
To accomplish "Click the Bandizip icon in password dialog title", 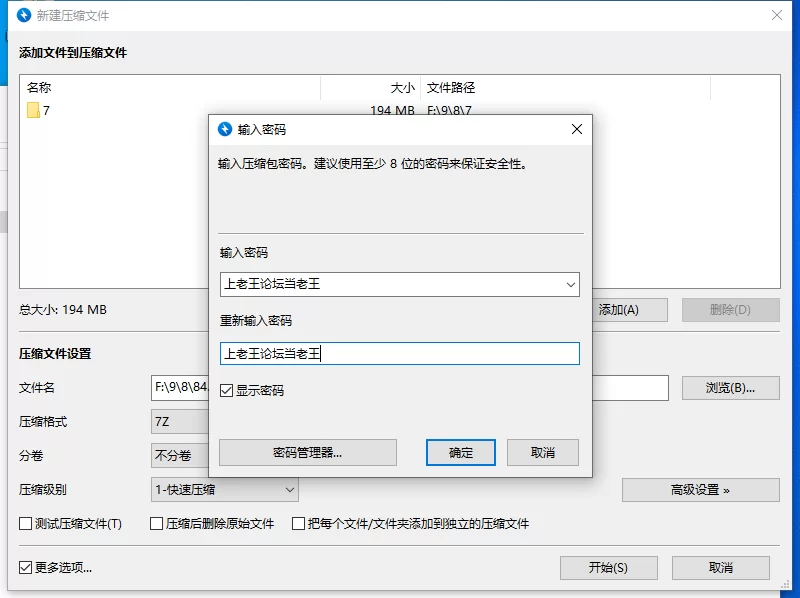I will click(x=225, y=130).
